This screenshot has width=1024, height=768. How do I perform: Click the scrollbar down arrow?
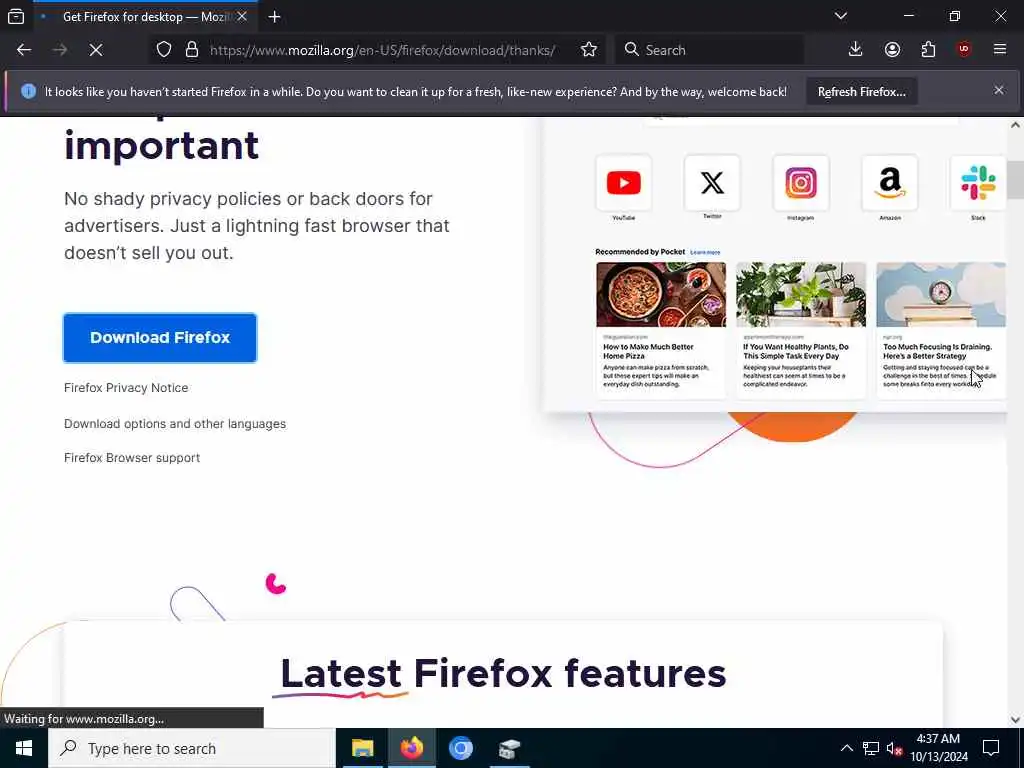click(1015, 720)
